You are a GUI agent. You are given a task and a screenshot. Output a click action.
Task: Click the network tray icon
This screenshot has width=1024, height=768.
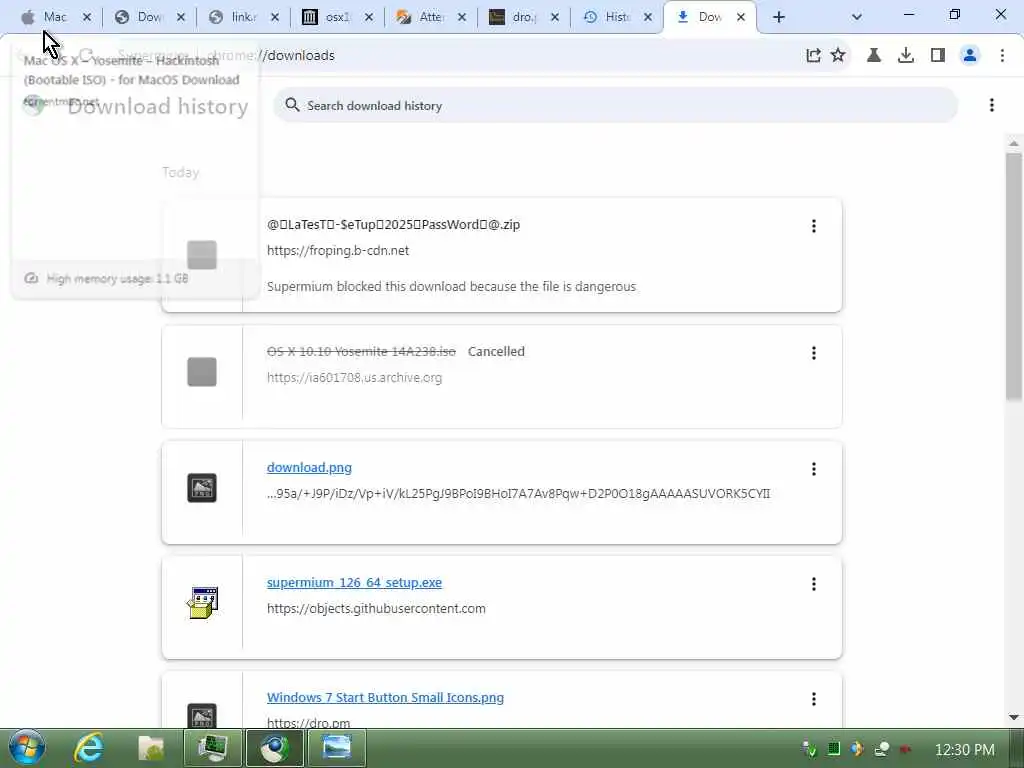[882, 749]
